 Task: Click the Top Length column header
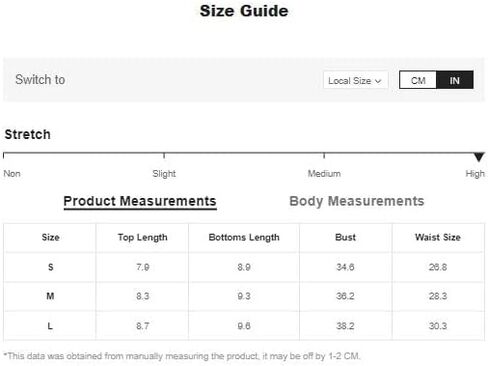coord(142,237)
